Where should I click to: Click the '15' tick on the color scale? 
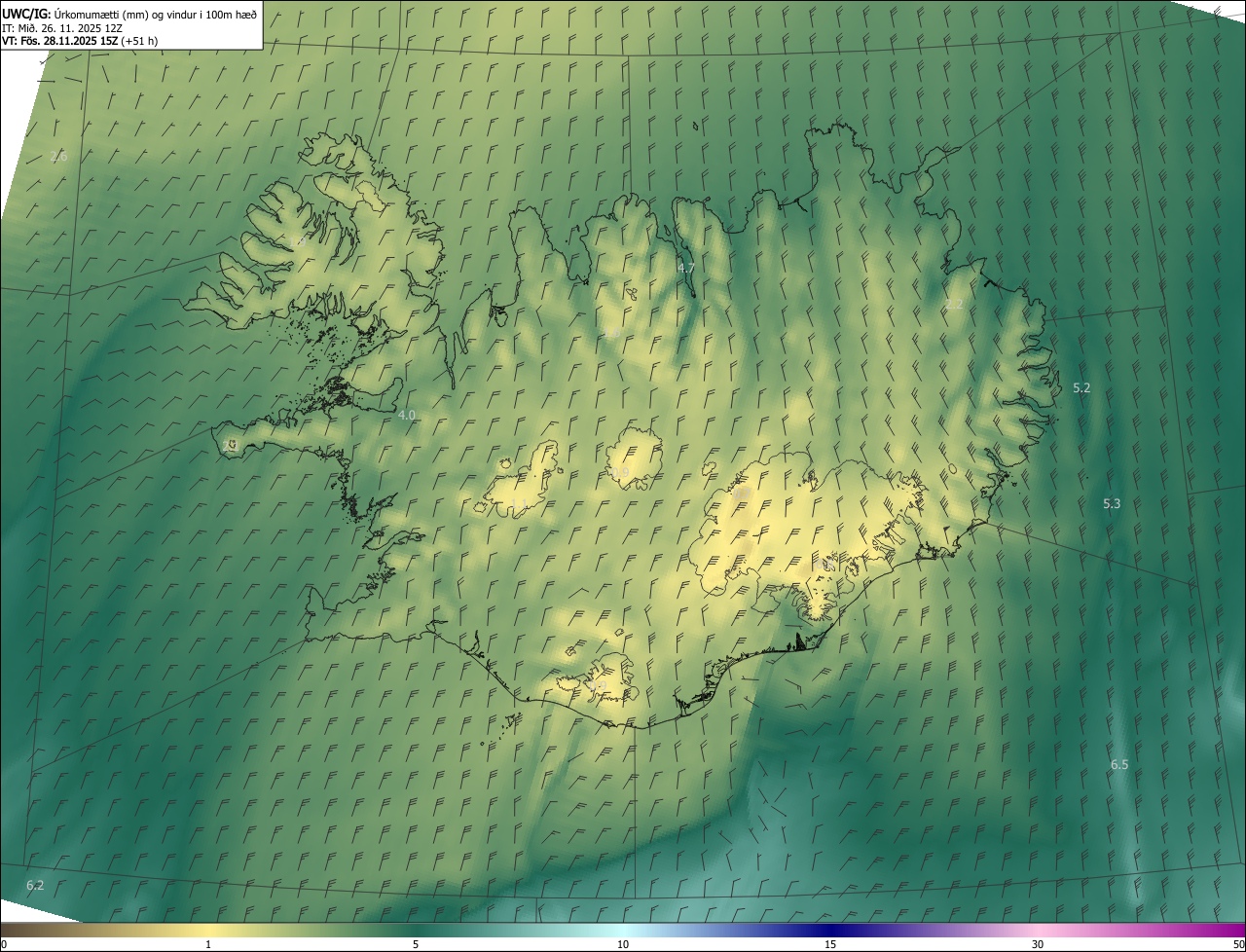830,944
